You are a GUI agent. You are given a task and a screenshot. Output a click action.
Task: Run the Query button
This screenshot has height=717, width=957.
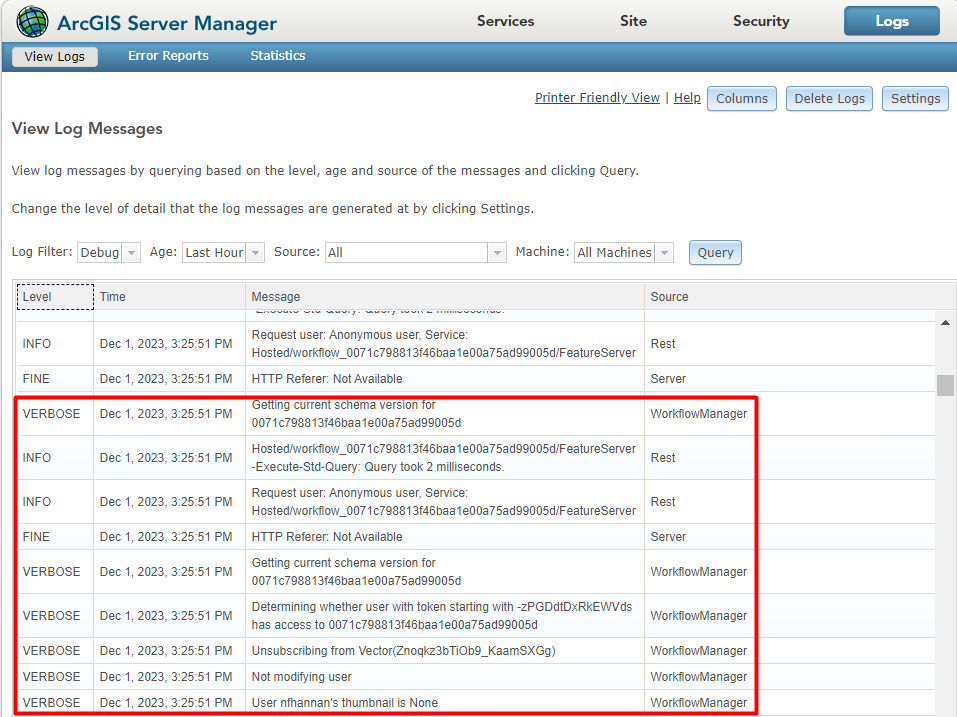coord(714,252)
